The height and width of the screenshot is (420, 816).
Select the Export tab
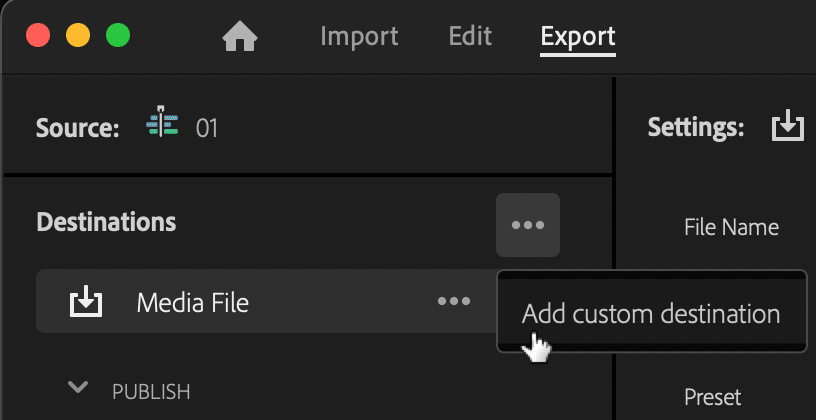578,36
